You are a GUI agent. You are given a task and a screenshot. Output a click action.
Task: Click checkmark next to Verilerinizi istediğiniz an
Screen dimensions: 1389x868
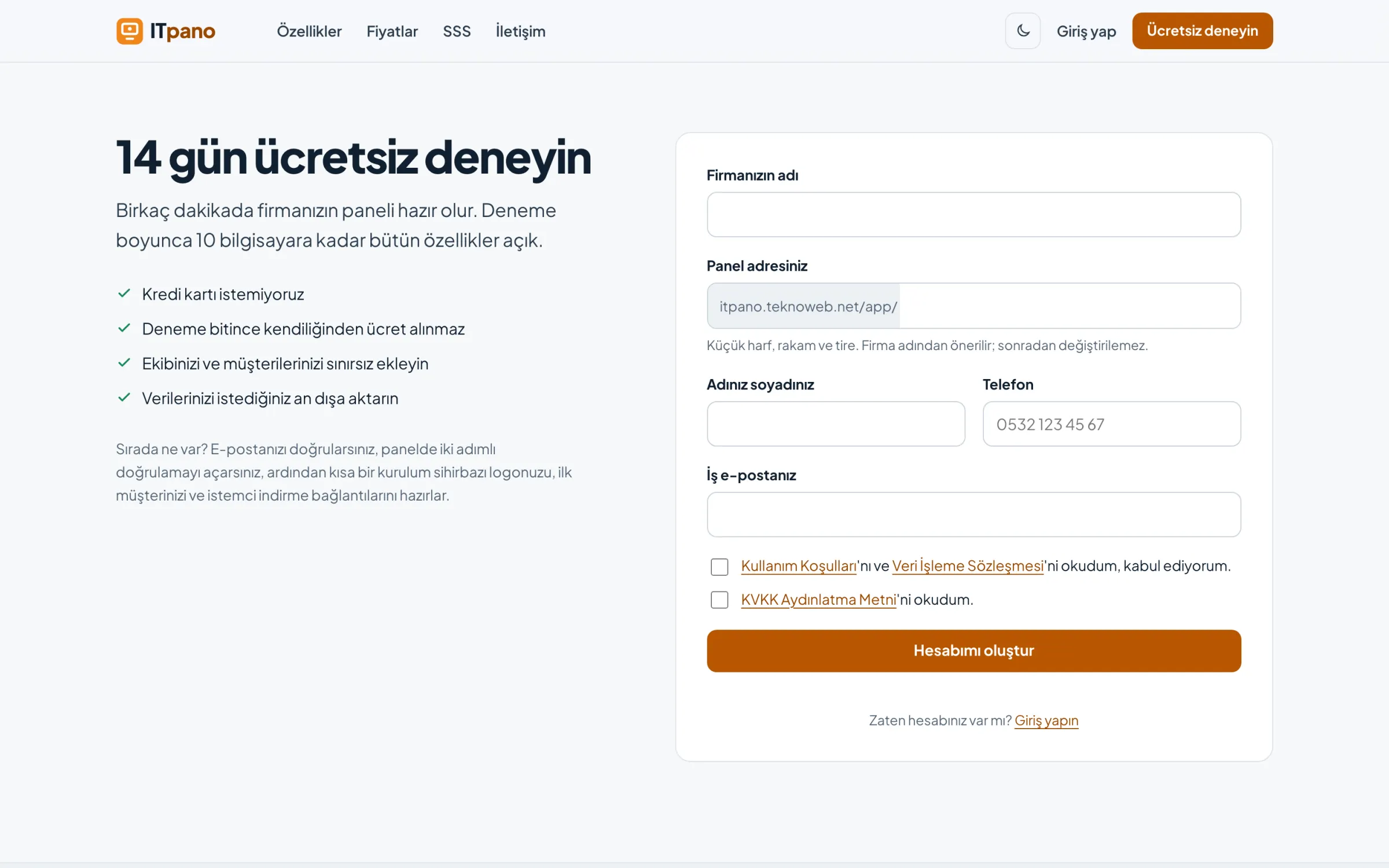124,398
